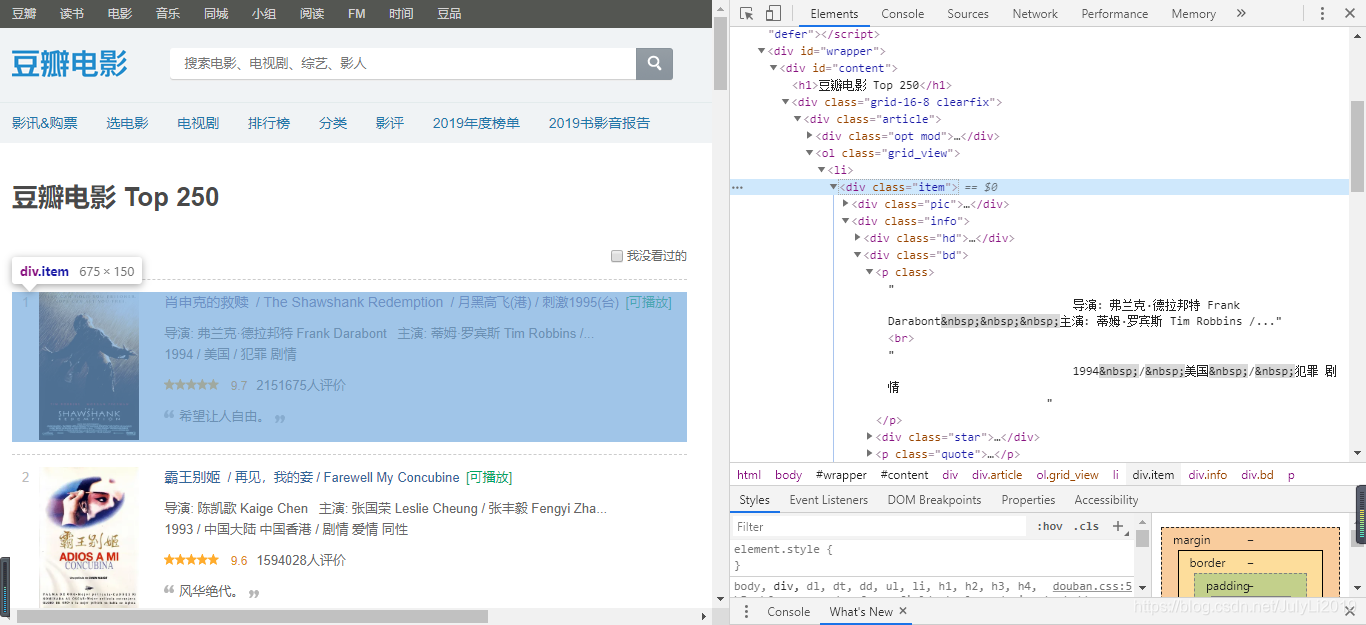
Task: Switch to the Console tab
Action: click(x=903, y=14)
